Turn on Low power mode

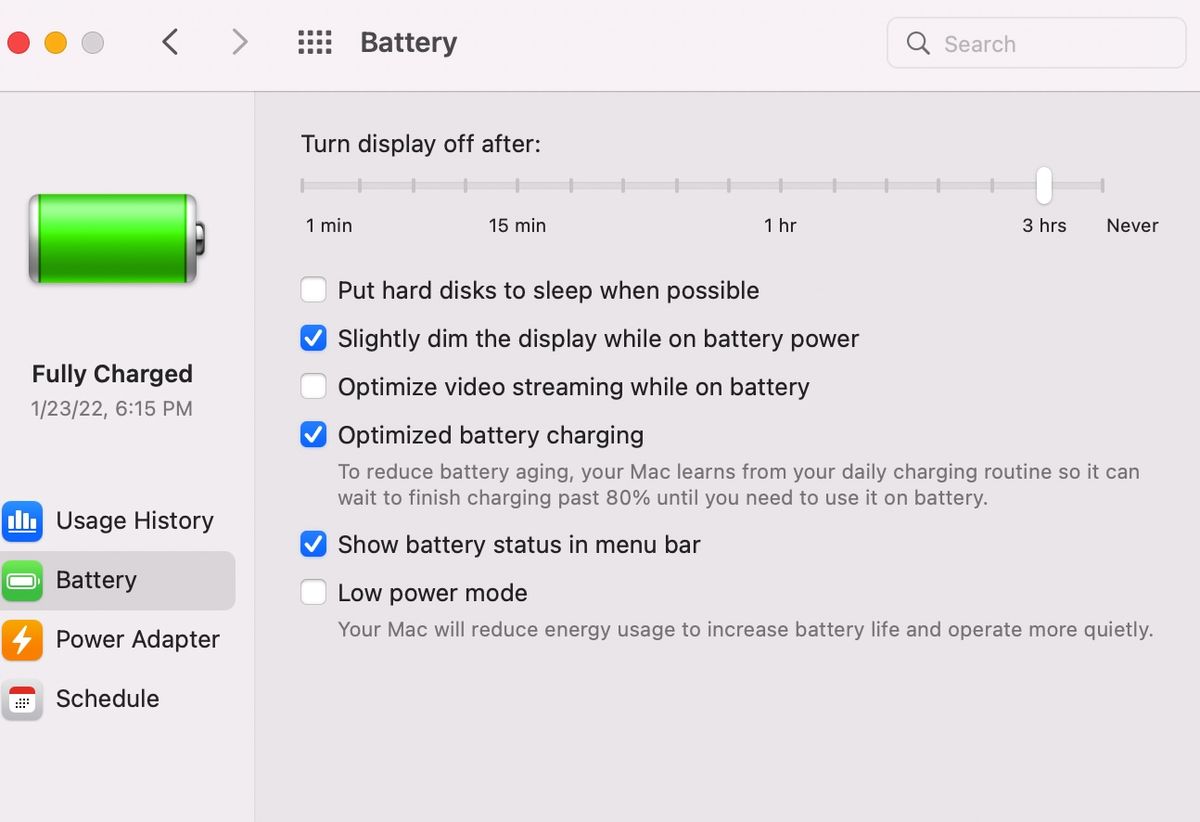tap(314, 593)
